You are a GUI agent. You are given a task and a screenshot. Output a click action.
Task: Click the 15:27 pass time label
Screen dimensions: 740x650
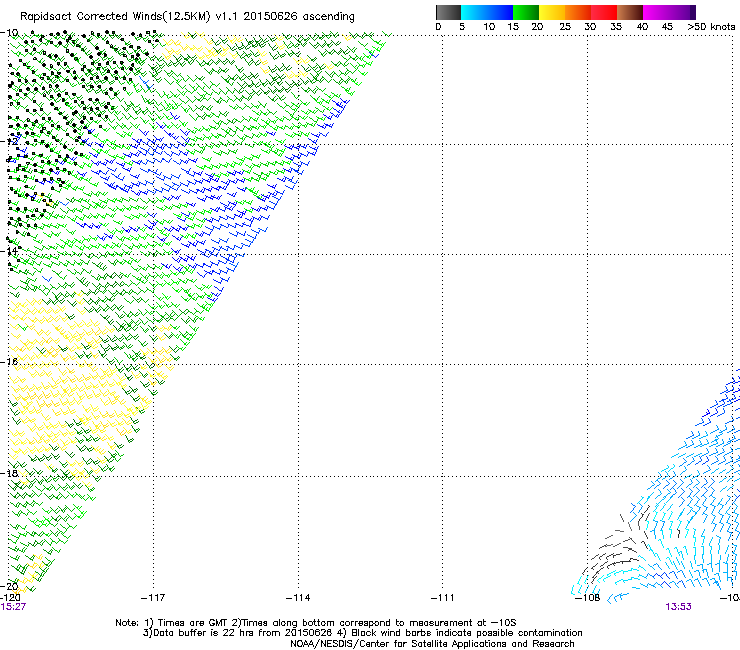[13, 607]
